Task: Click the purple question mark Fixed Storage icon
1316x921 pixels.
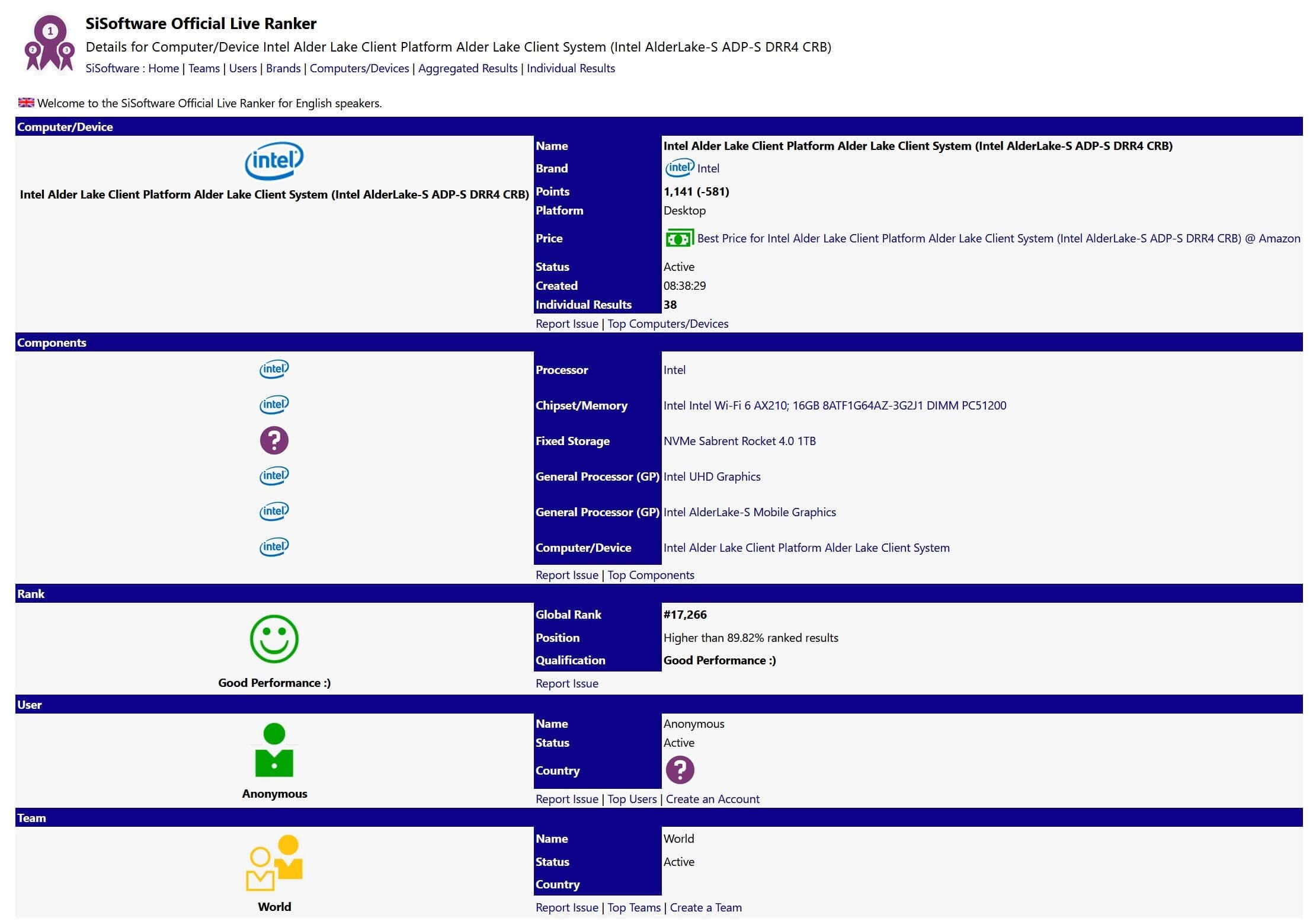Action: 274,441
